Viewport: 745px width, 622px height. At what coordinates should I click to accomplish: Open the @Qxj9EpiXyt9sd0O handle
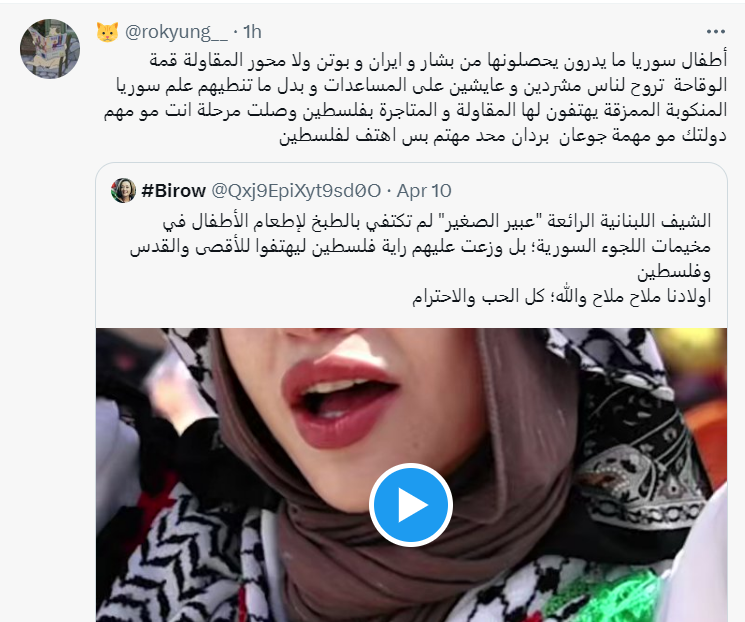[296, 191]
